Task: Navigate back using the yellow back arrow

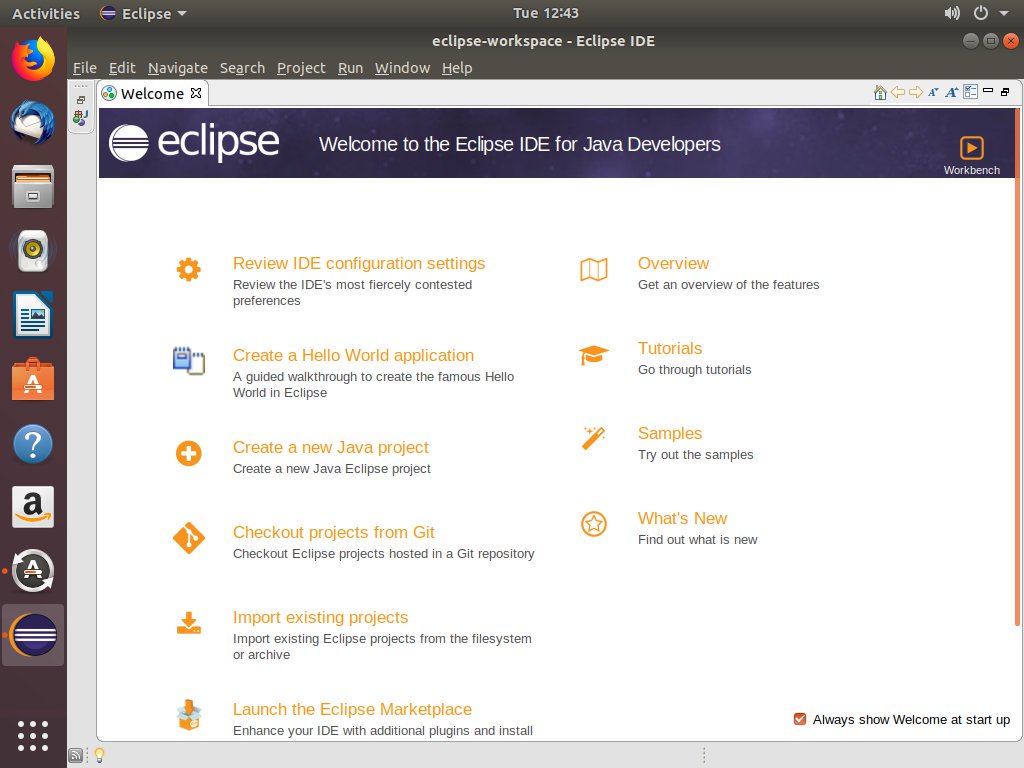Action: 897,91
